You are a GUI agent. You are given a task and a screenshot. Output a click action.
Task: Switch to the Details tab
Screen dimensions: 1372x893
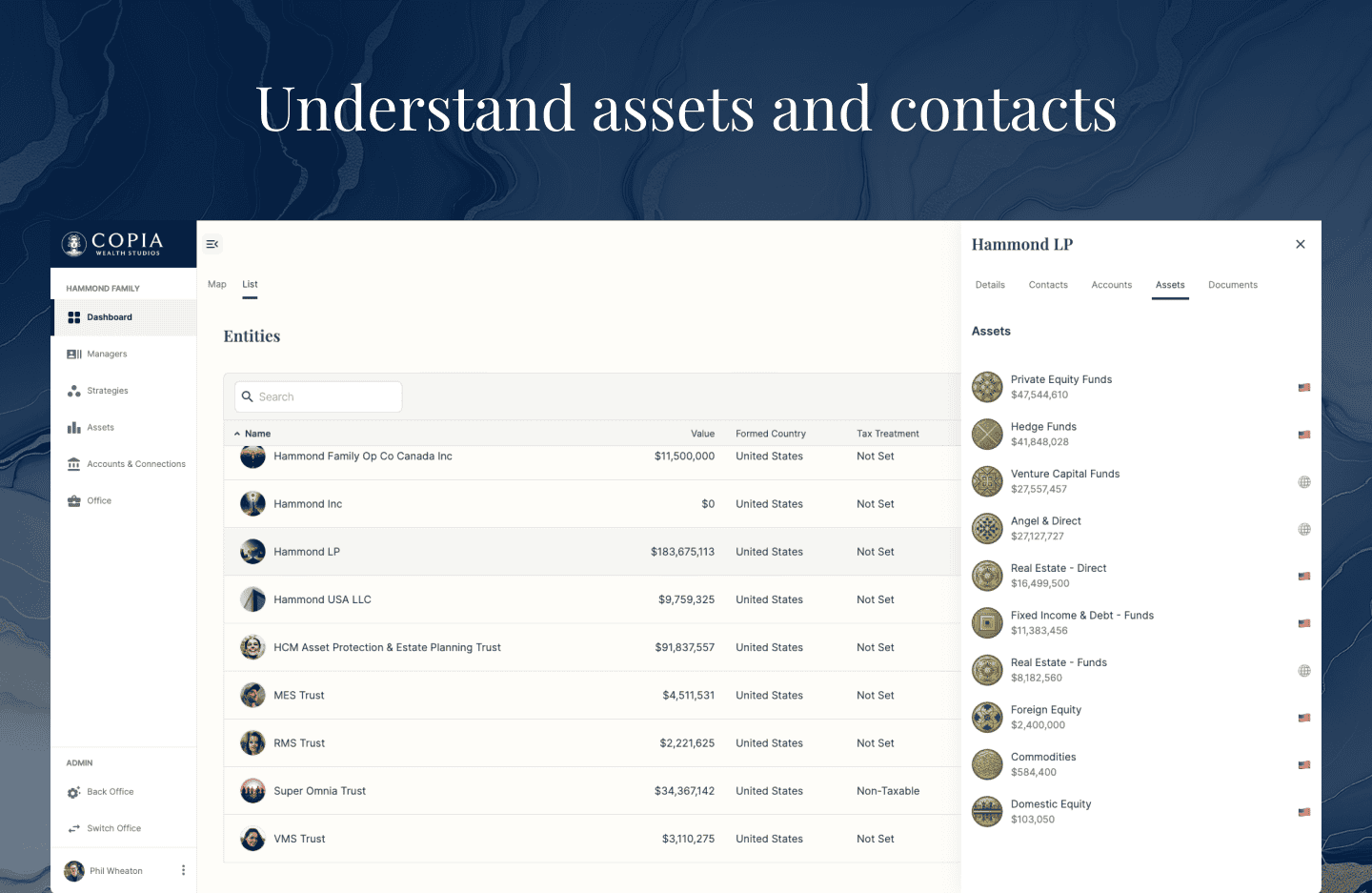click(x=990, y=285)
